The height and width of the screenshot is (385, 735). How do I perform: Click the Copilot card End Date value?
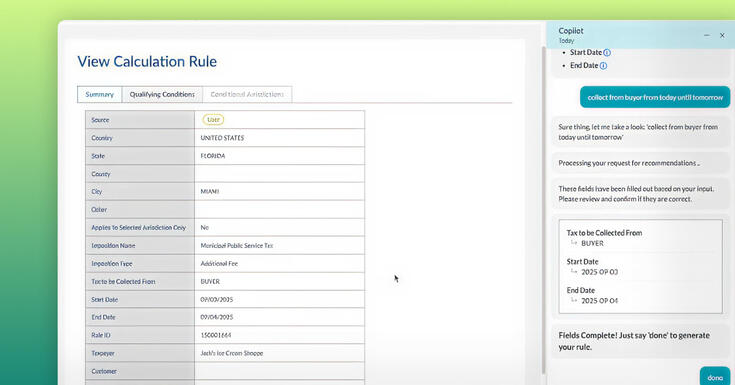(600, 301)
